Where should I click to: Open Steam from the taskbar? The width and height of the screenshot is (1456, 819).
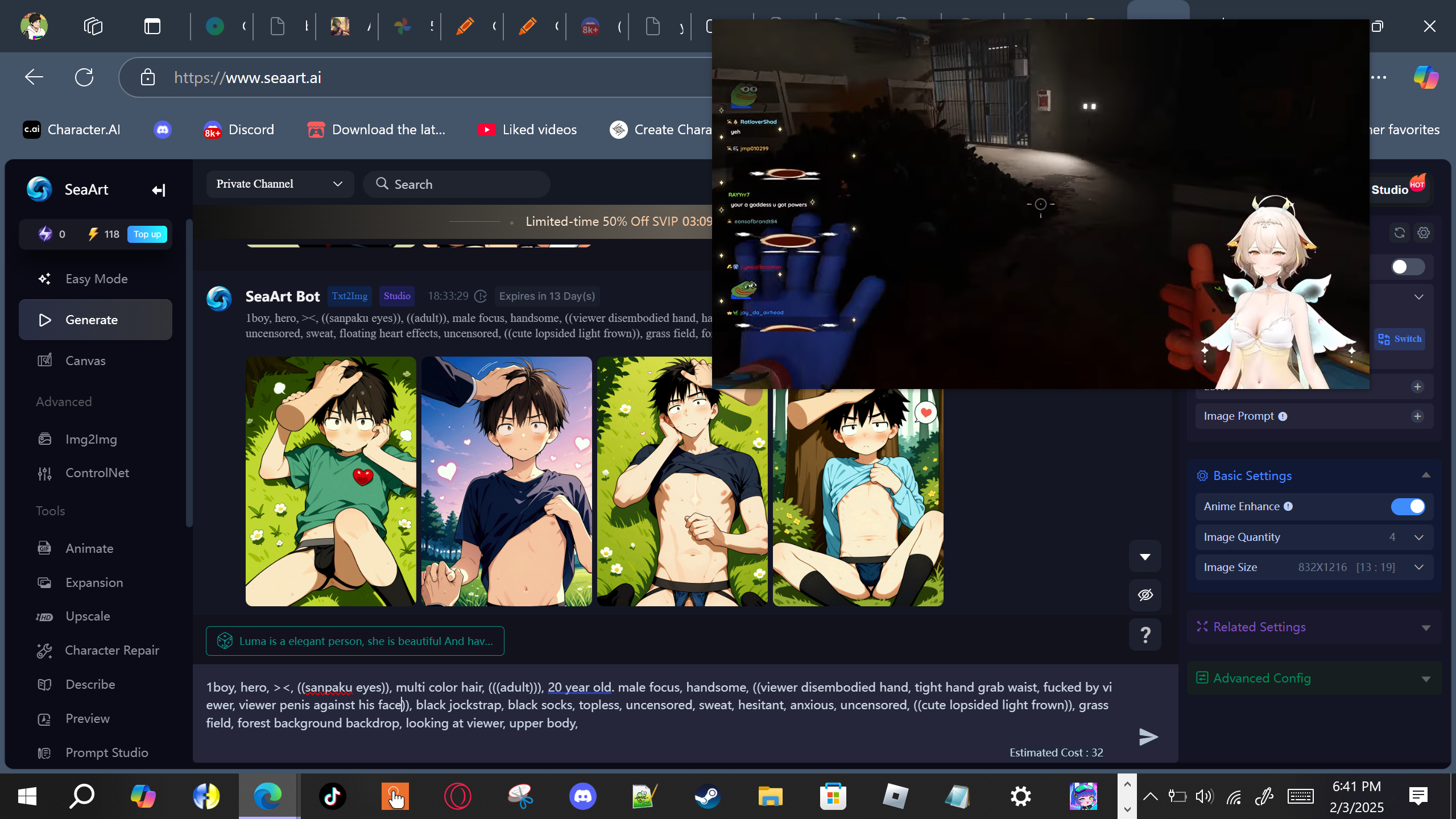tap(708, 796)
